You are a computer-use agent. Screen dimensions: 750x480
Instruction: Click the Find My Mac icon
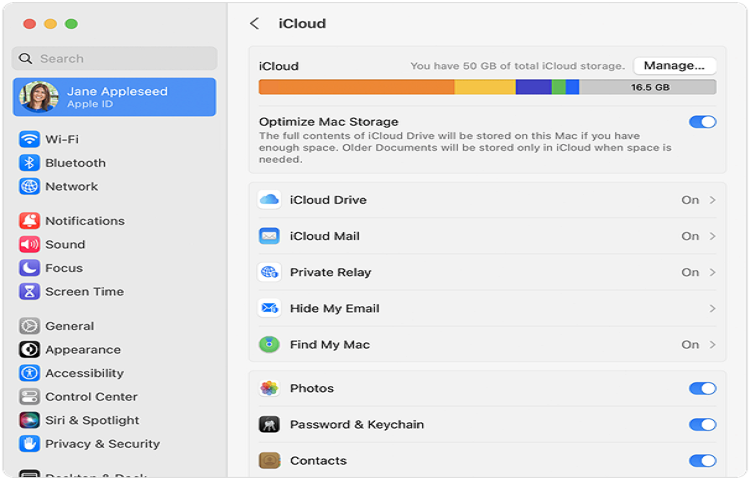(269, 345)
